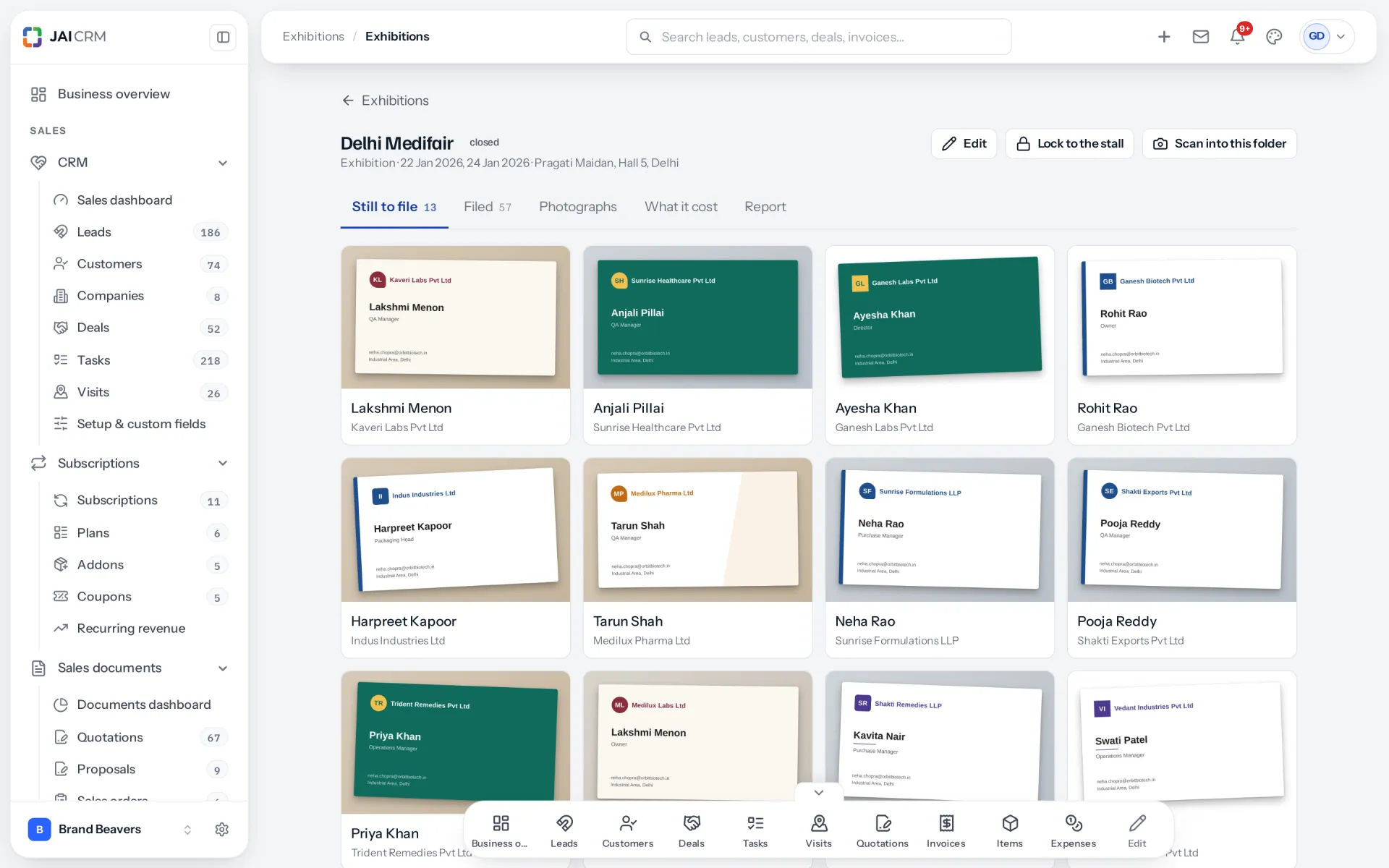
Task: Focus the search leads, customers input
Action: 819,37
